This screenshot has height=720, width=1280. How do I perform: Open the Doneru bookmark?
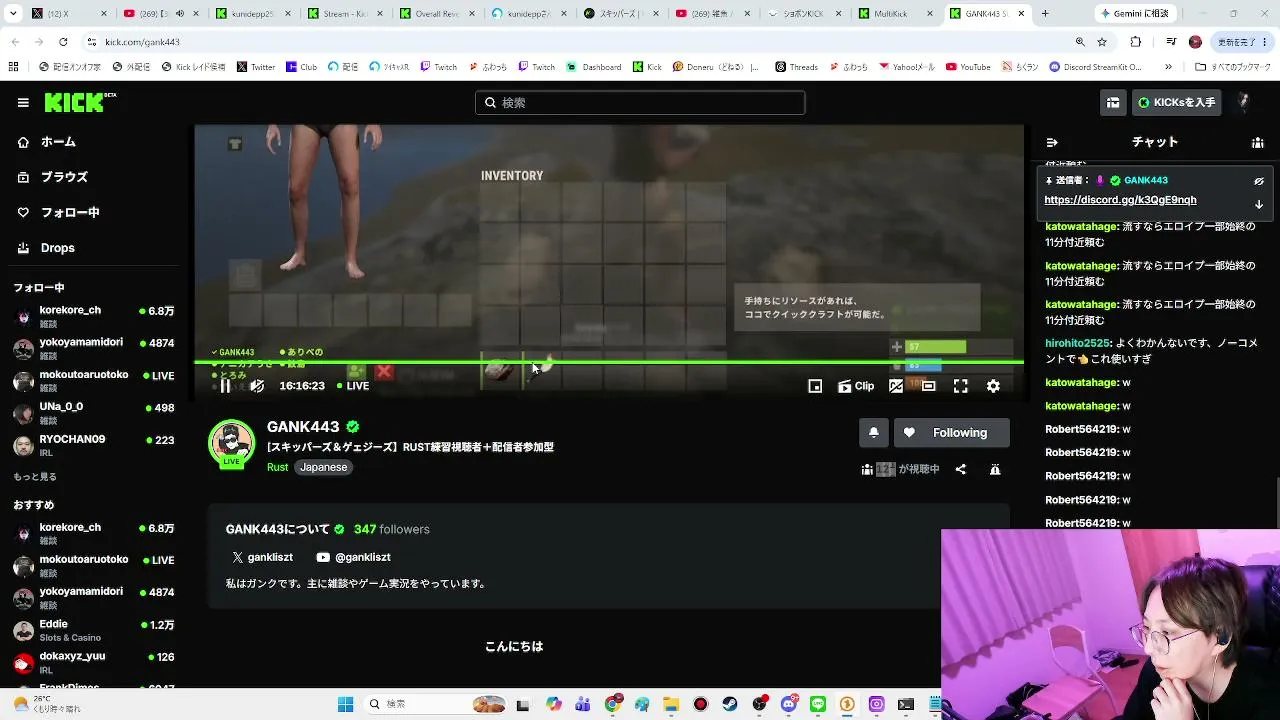click(714, 67)
